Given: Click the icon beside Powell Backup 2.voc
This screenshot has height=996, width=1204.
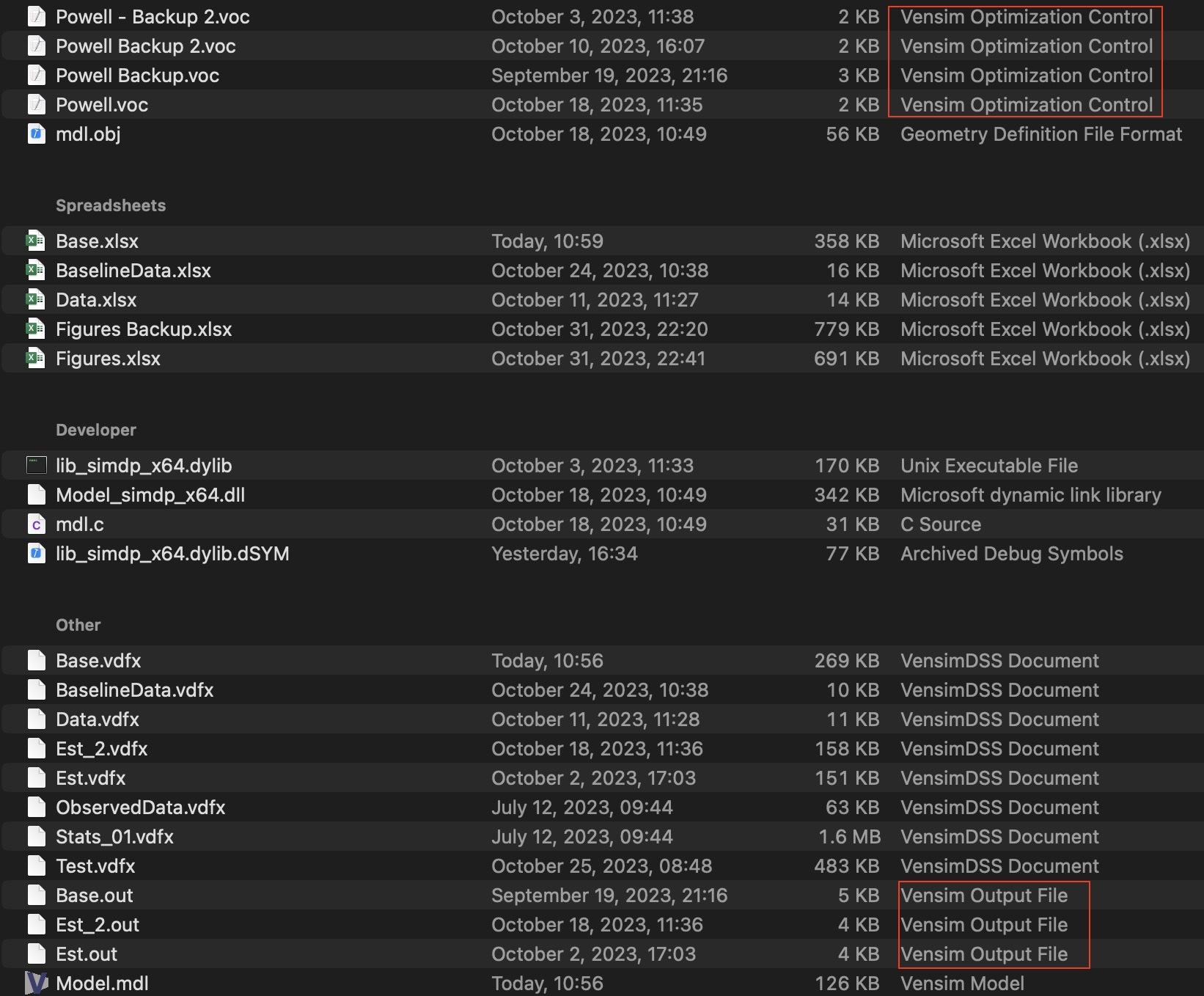Looking at the screenshot, I should pos(36,46).
